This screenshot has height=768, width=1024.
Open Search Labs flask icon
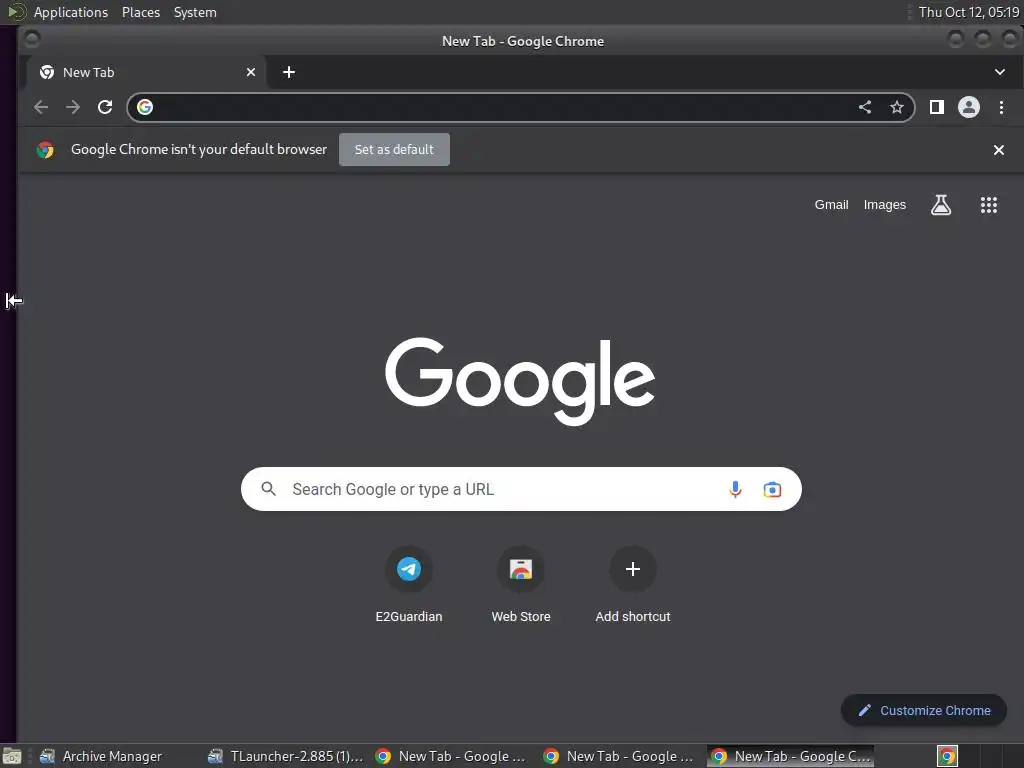click(940, 205)
